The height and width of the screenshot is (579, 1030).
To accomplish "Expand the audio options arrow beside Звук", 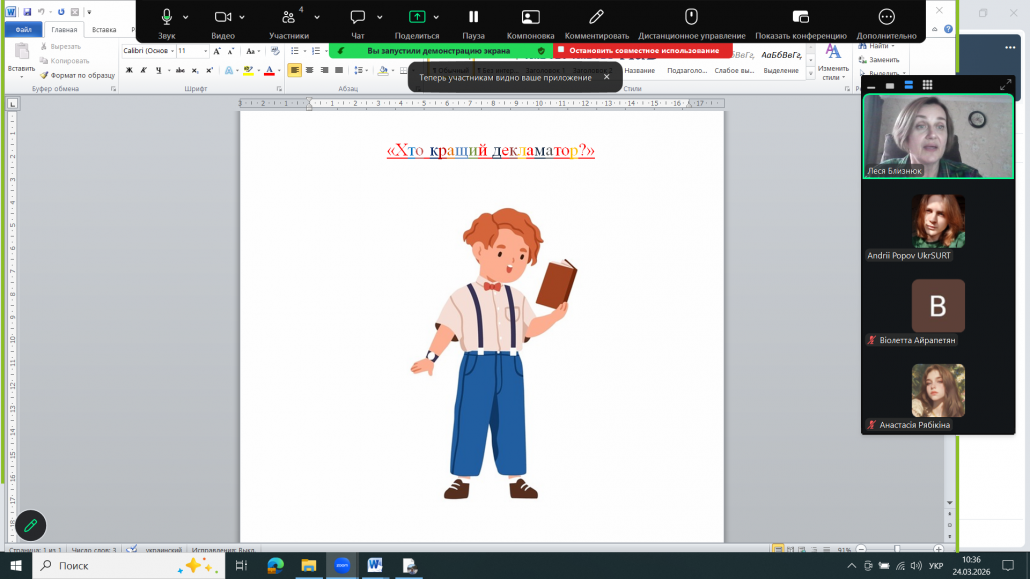I will click(x=186, y=17).
